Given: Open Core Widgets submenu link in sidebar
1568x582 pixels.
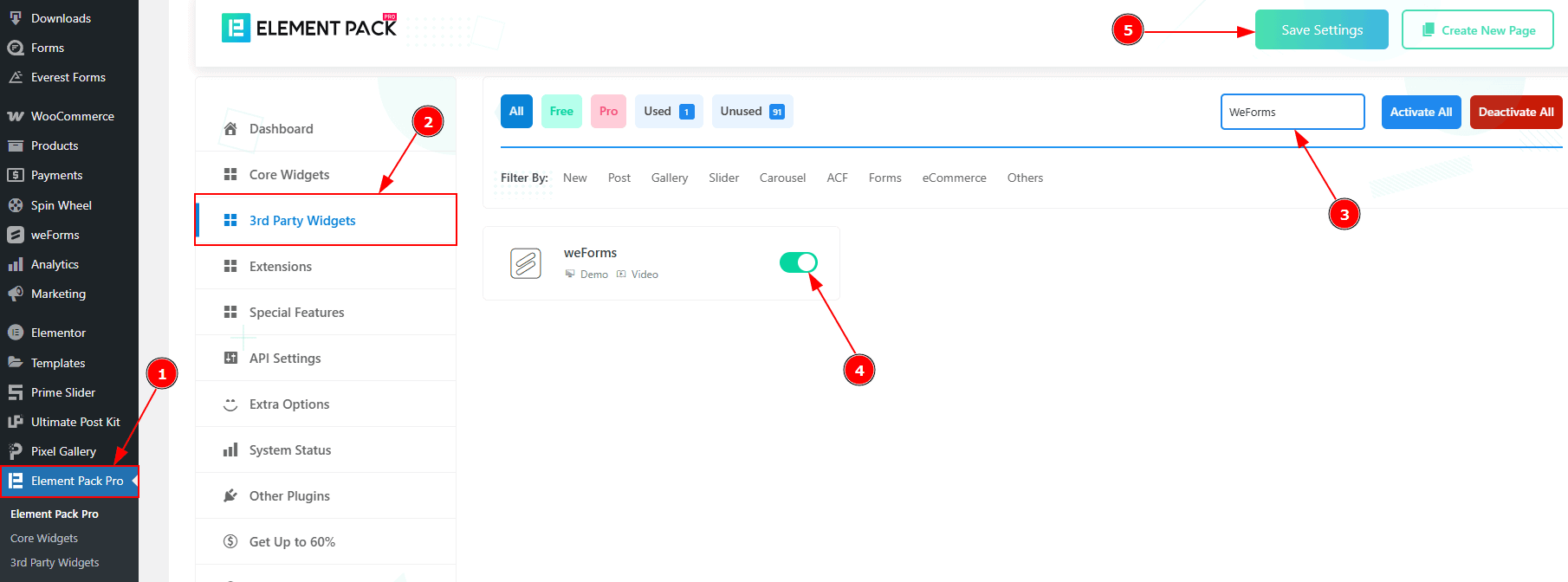Looking at the screenshot, I should coord(44,538).
